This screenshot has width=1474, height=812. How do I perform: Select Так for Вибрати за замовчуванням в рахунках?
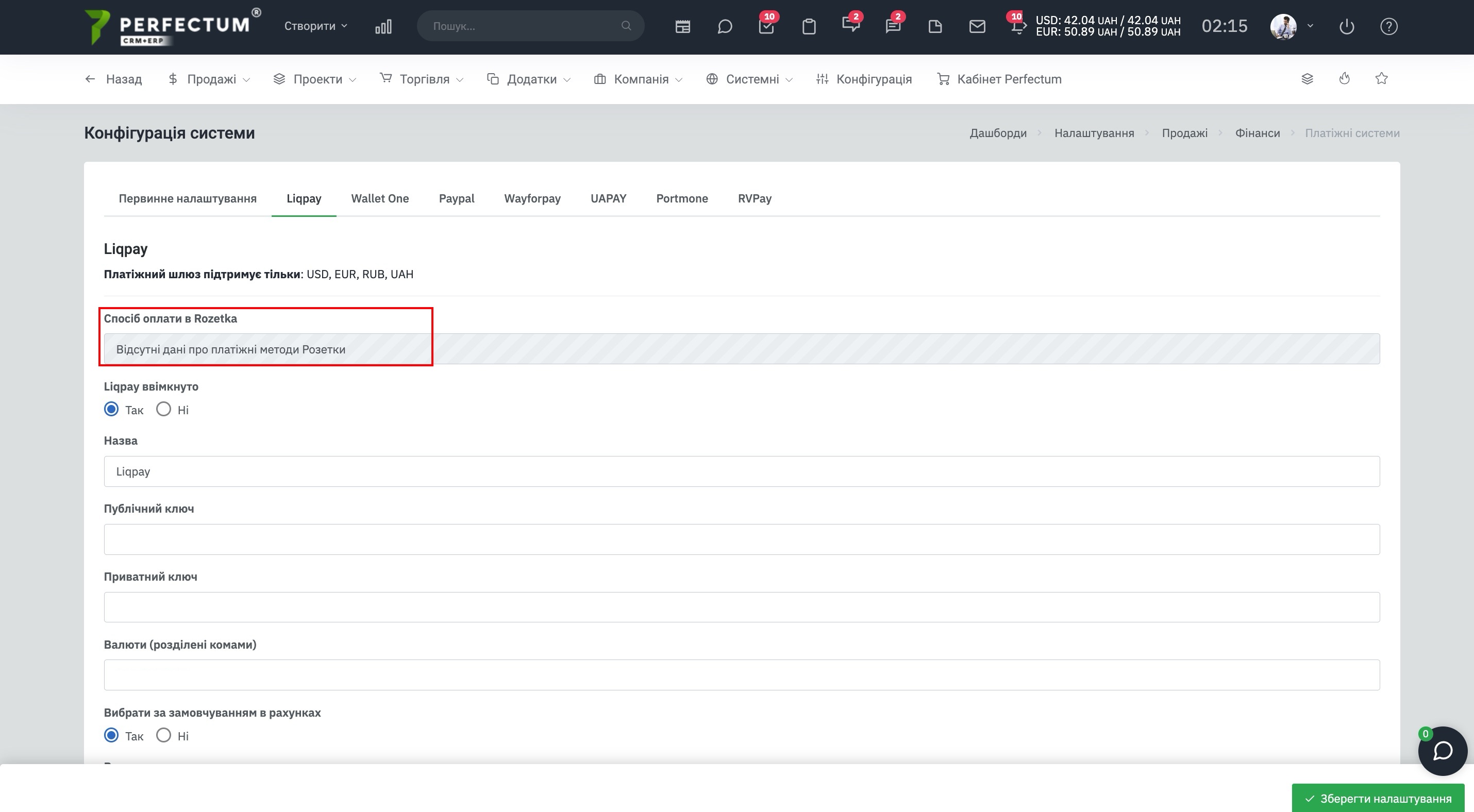[111, 735]
